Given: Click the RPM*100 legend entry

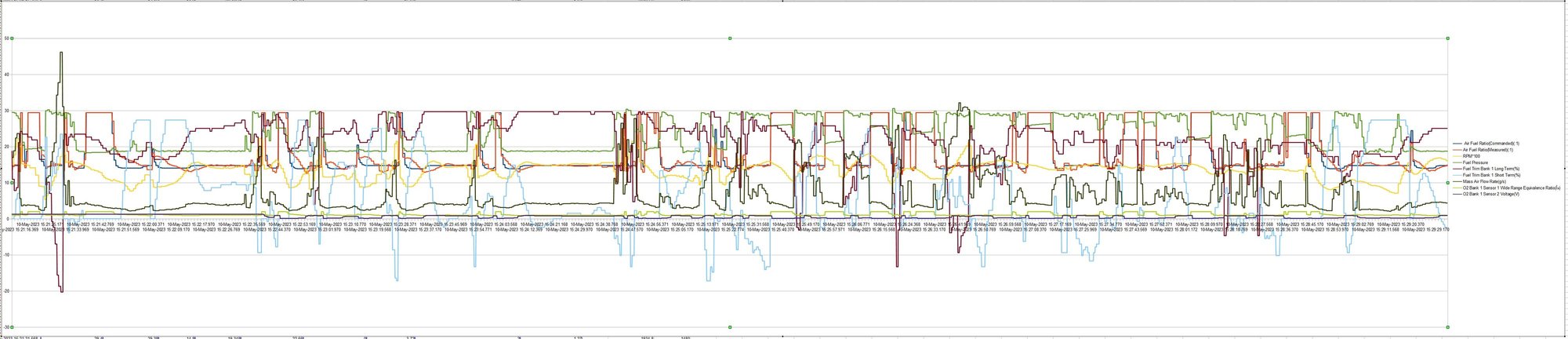Looking at the screenshot, I should (x=1475, y=155).
